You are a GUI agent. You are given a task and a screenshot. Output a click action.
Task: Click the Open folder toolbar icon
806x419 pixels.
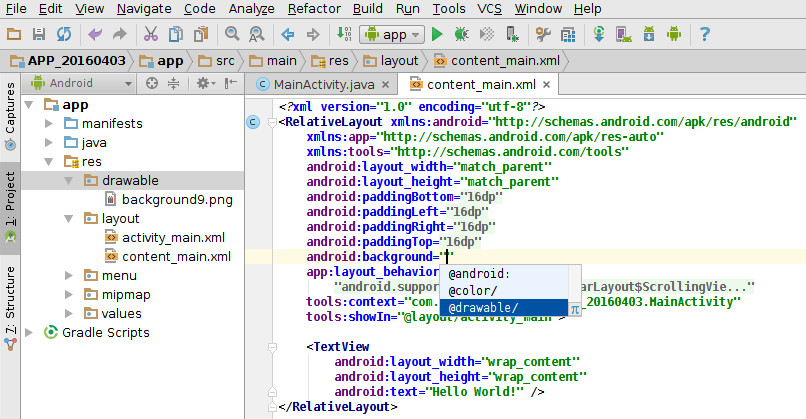coord(14,34)
